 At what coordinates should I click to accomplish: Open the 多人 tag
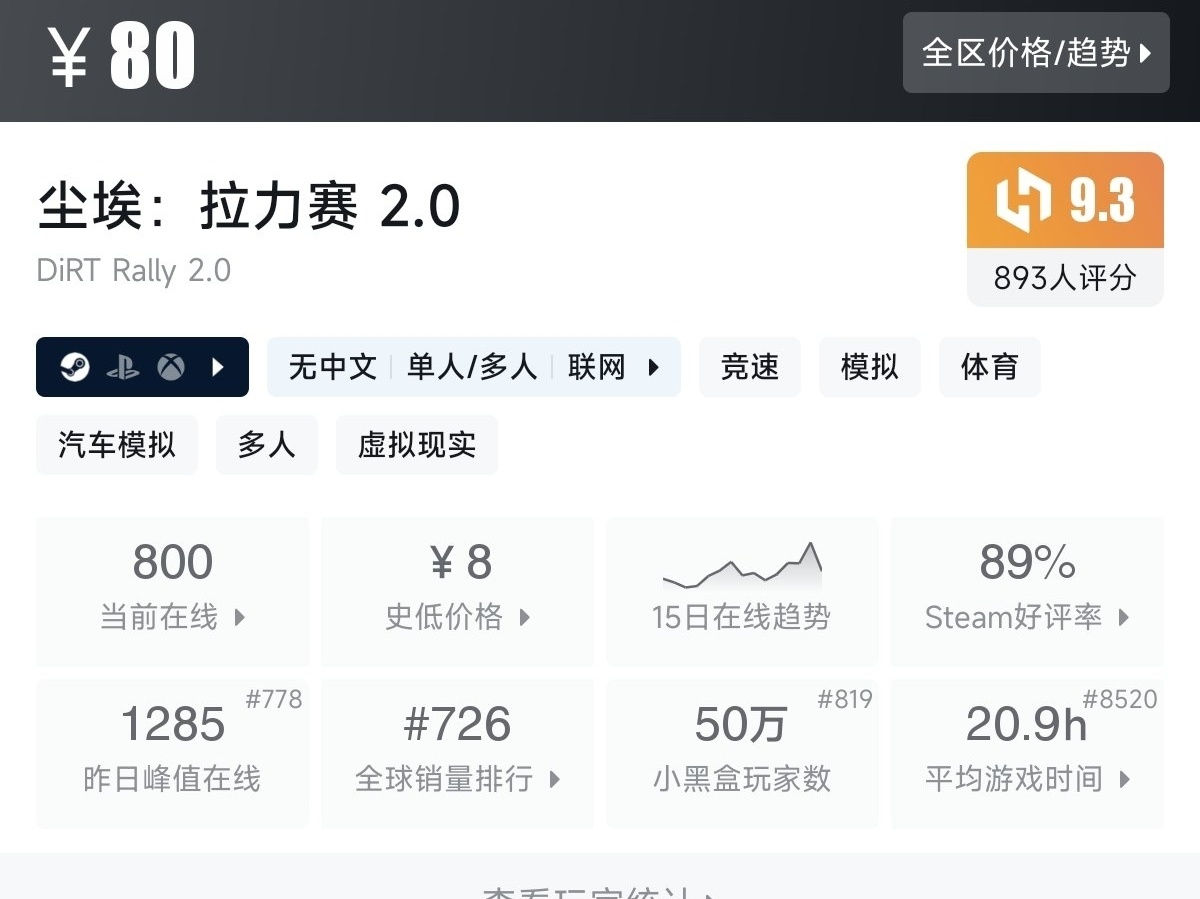coord(267,445)
